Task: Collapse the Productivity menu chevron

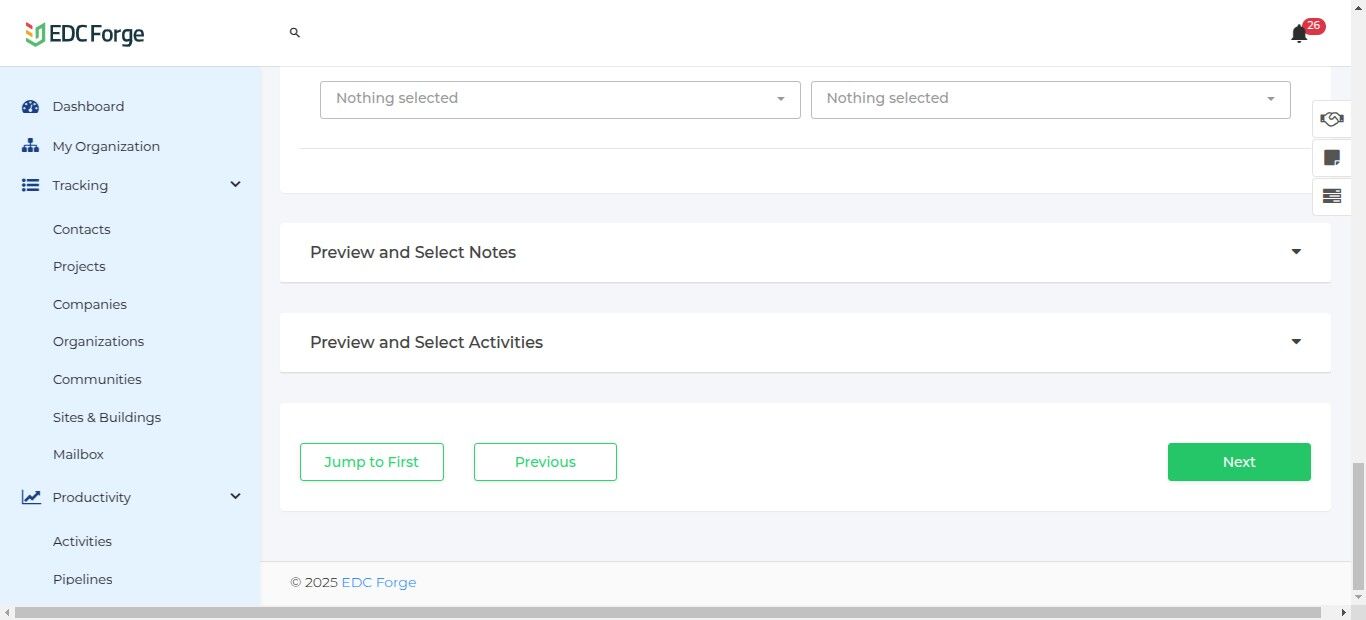Action: [x=236, y=497]
